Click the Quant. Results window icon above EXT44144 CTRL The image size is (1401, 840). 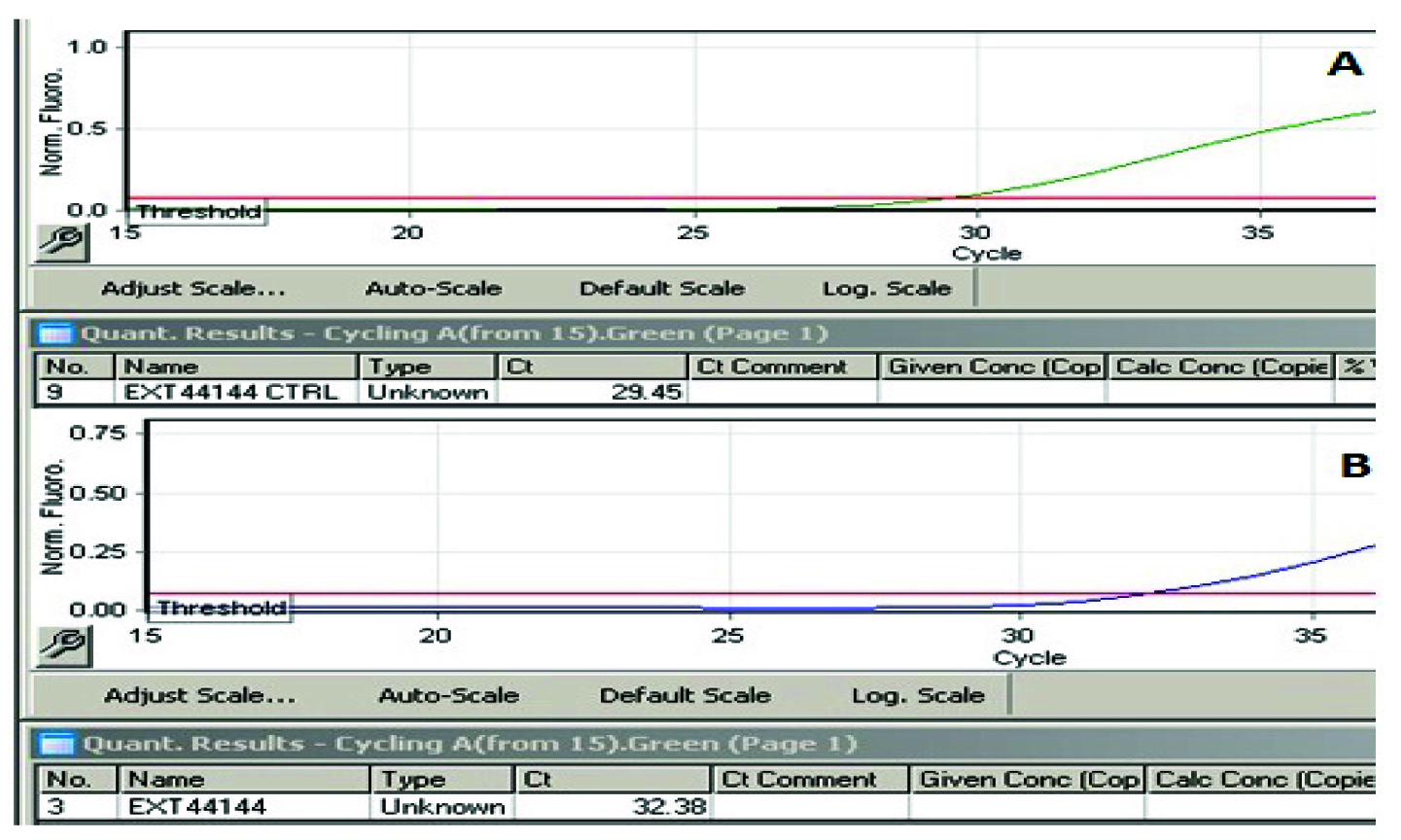point(56,334)
